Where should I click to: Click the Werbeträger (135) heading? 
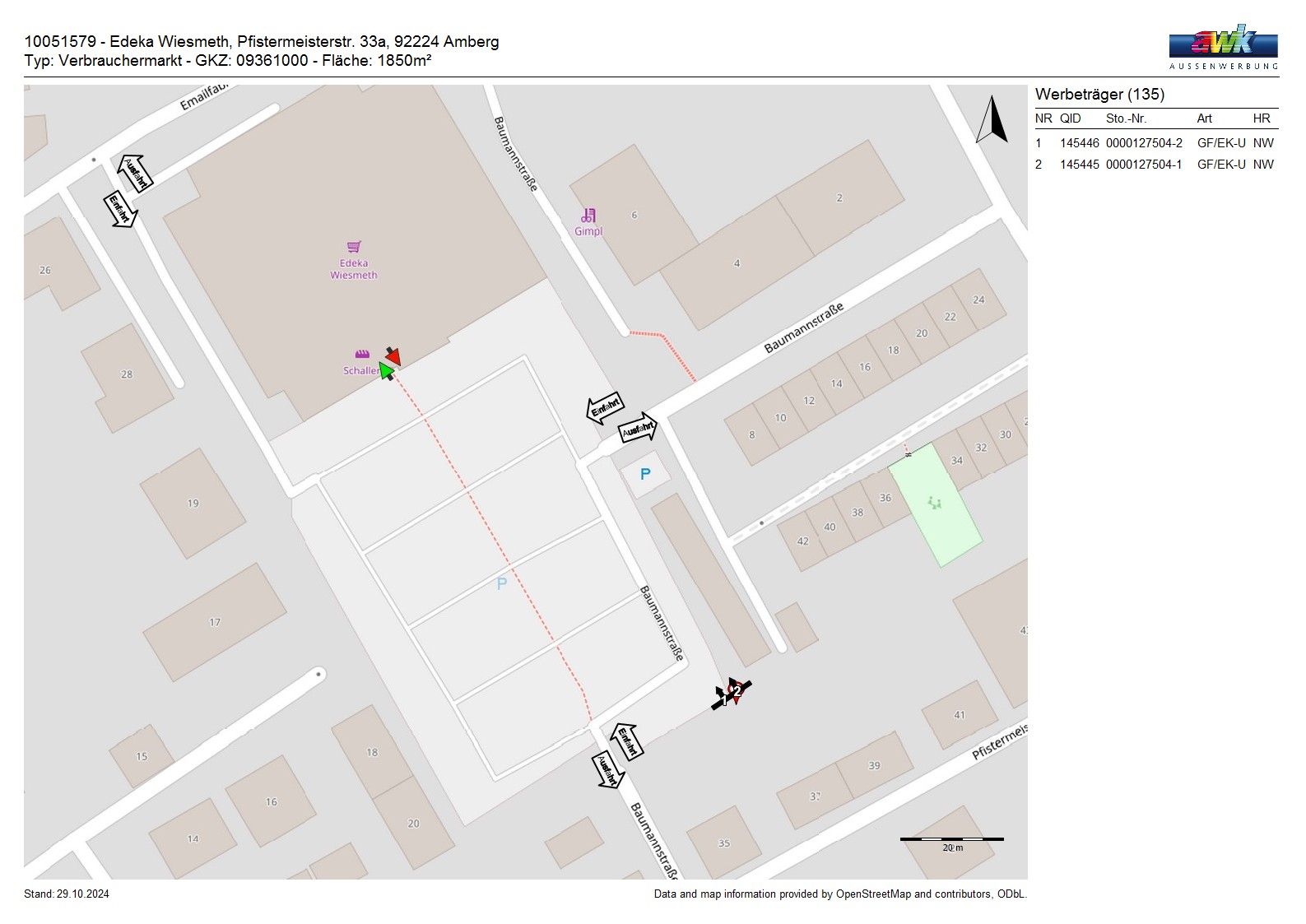click(x=1099, y=95)
